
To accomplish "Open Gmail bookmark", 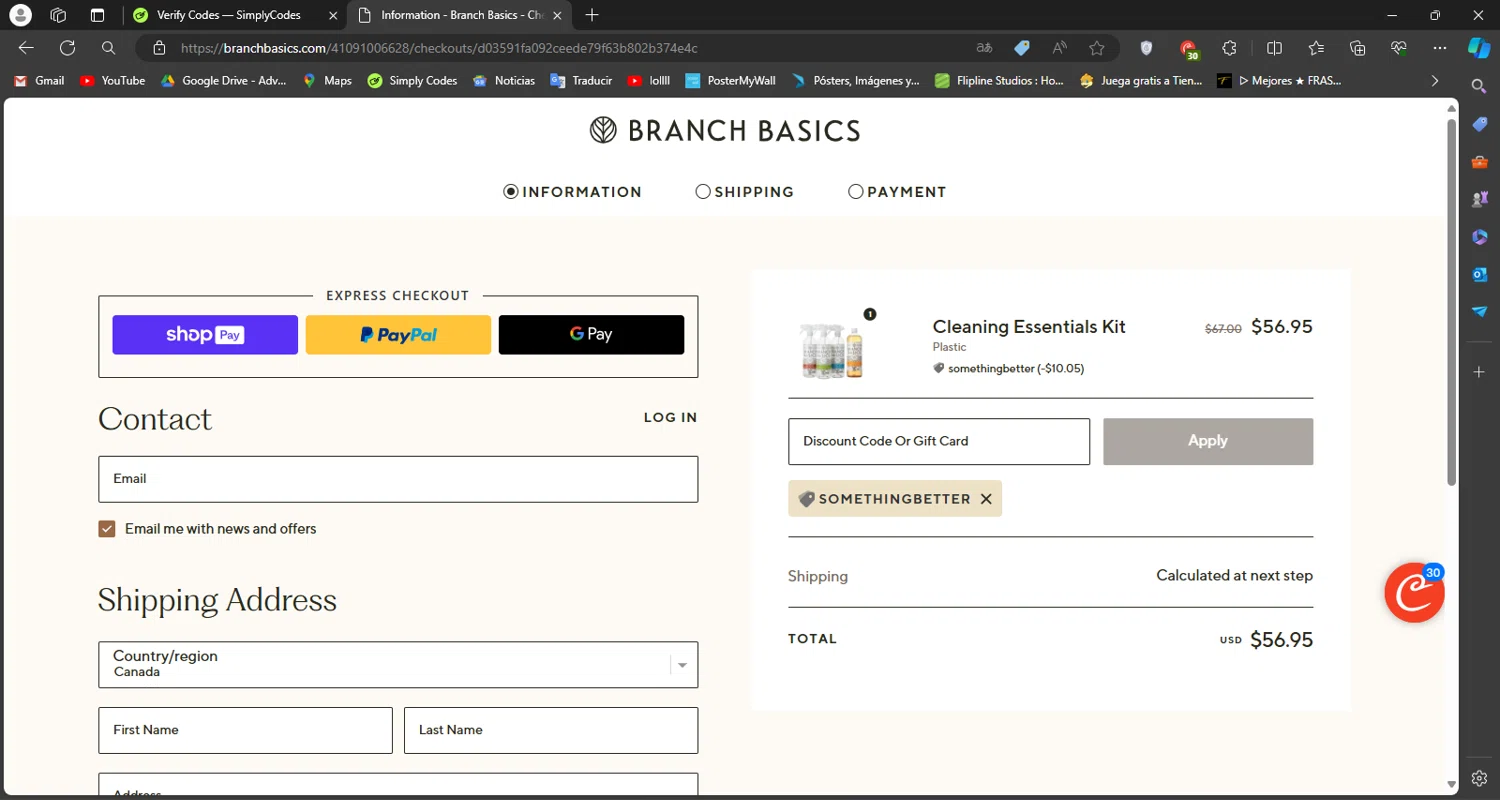I will point(39,81).
